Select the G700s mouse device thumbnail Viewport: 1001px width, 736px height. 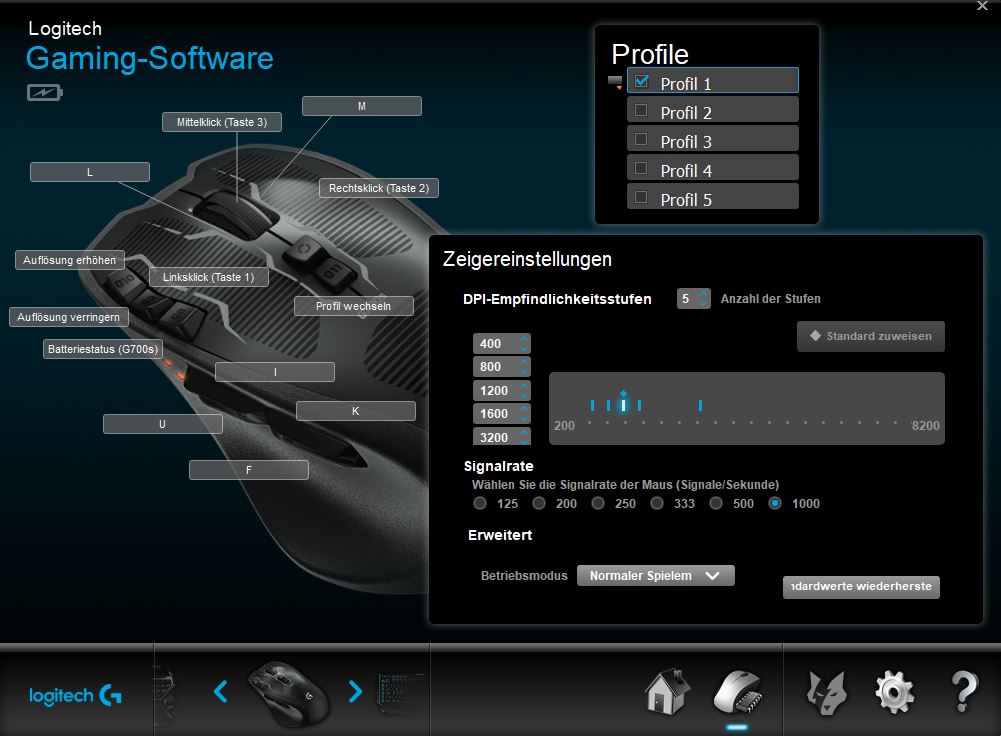(289, 693)
